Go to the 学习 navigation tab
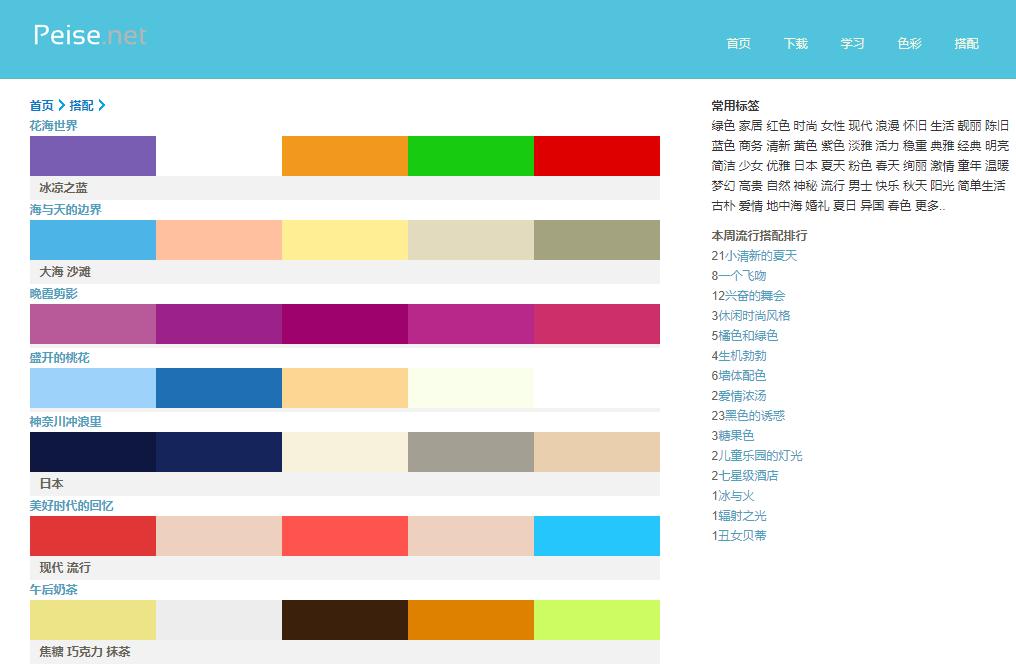The image size is (1016, 667). click(x=852, y=44)
